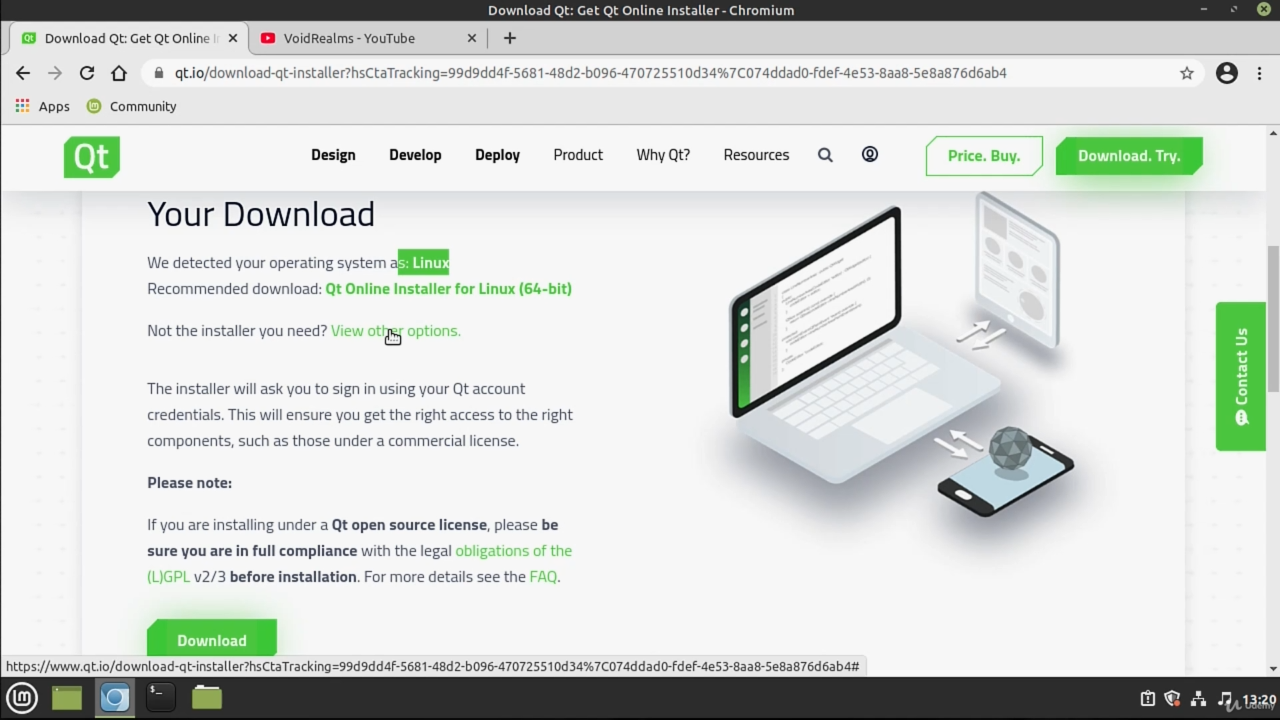Open the Design menu
This screenshot has height=720, width=1280.
[333, 155]
